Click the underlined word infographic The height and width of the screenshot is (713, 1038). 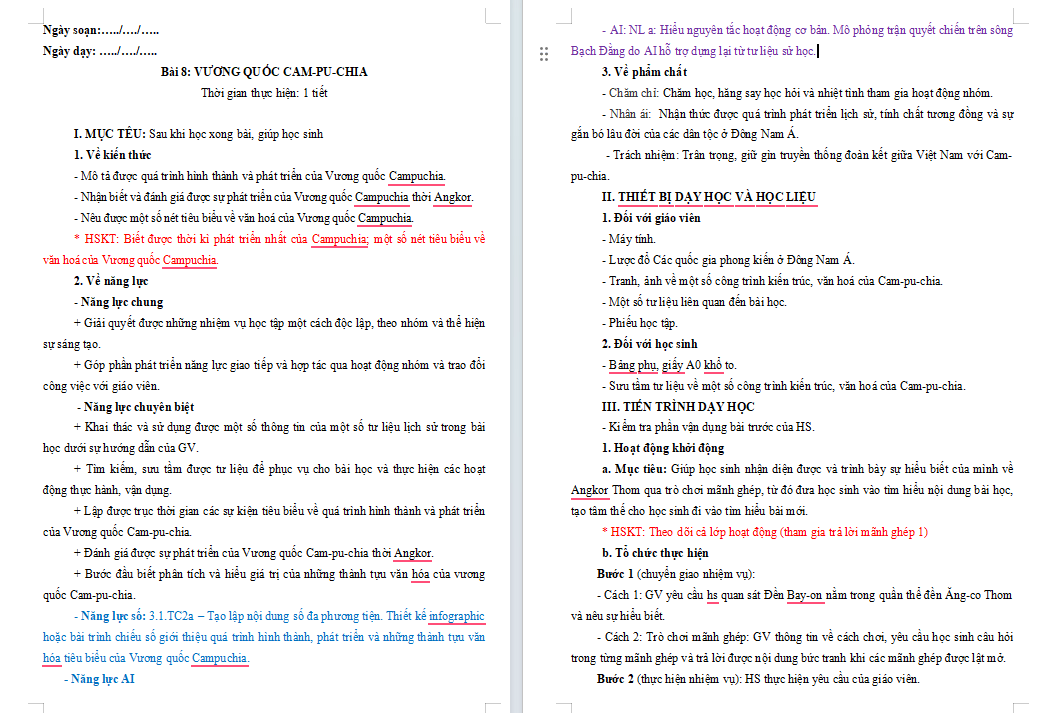457,616
